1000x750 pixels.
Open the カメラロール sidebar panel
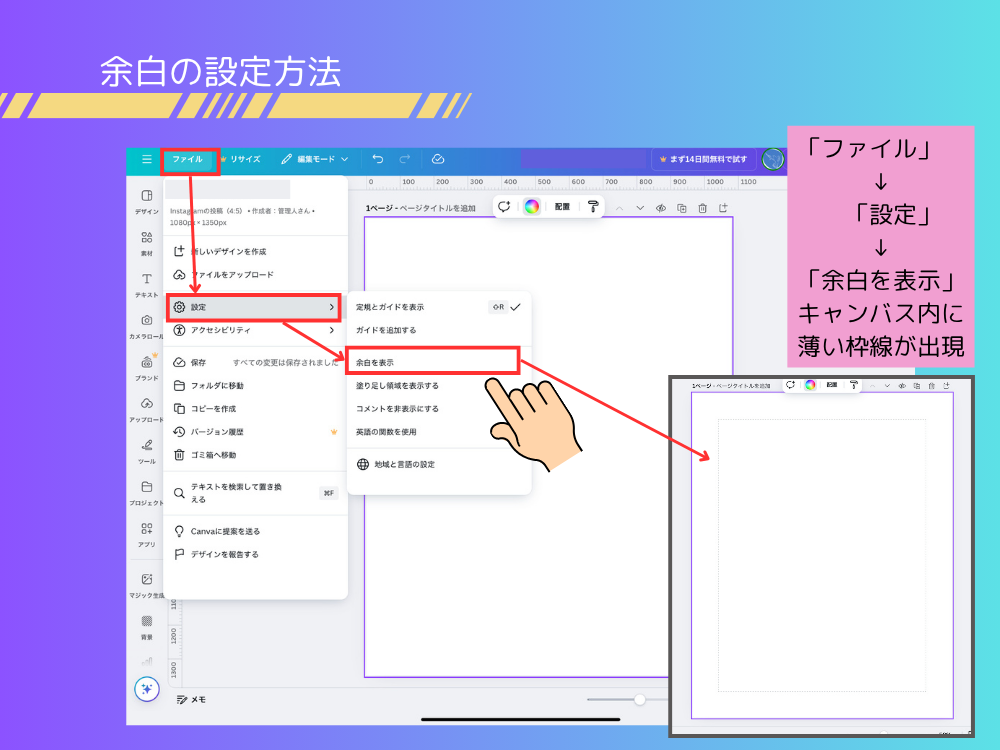(x=147, y=327)
